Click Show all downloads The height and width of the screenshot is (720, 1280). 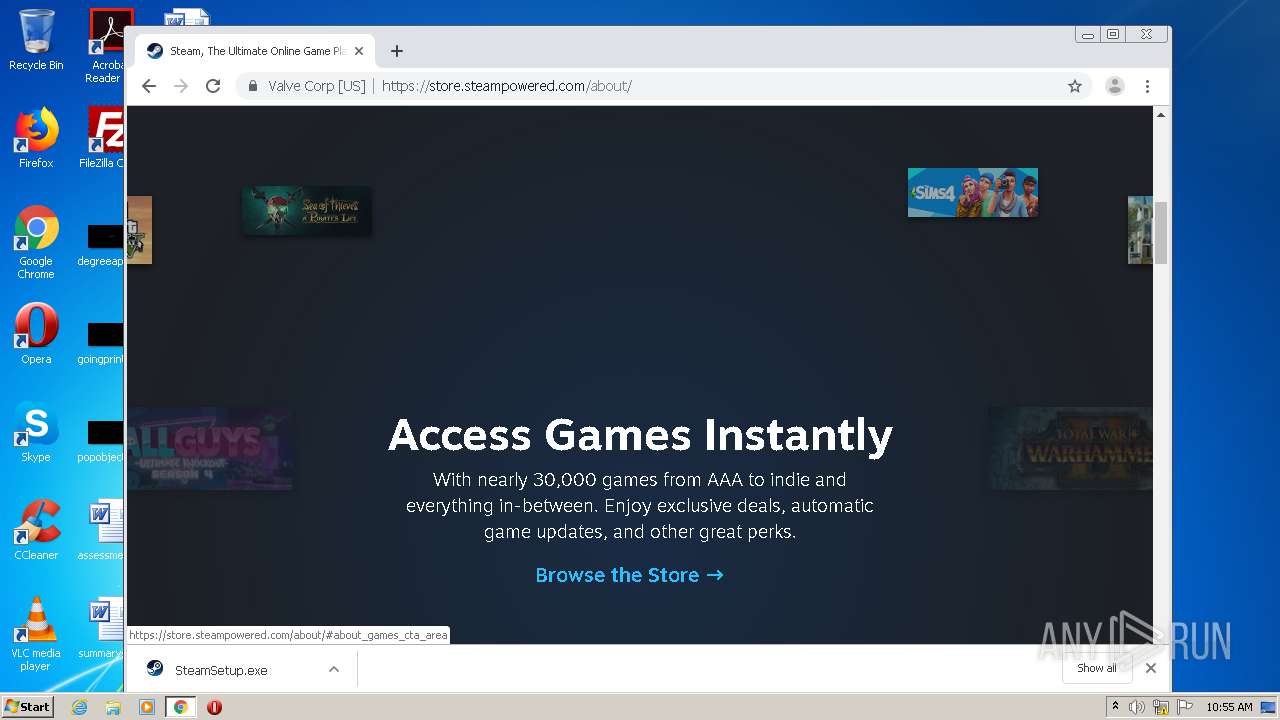tap(1097, 668)
